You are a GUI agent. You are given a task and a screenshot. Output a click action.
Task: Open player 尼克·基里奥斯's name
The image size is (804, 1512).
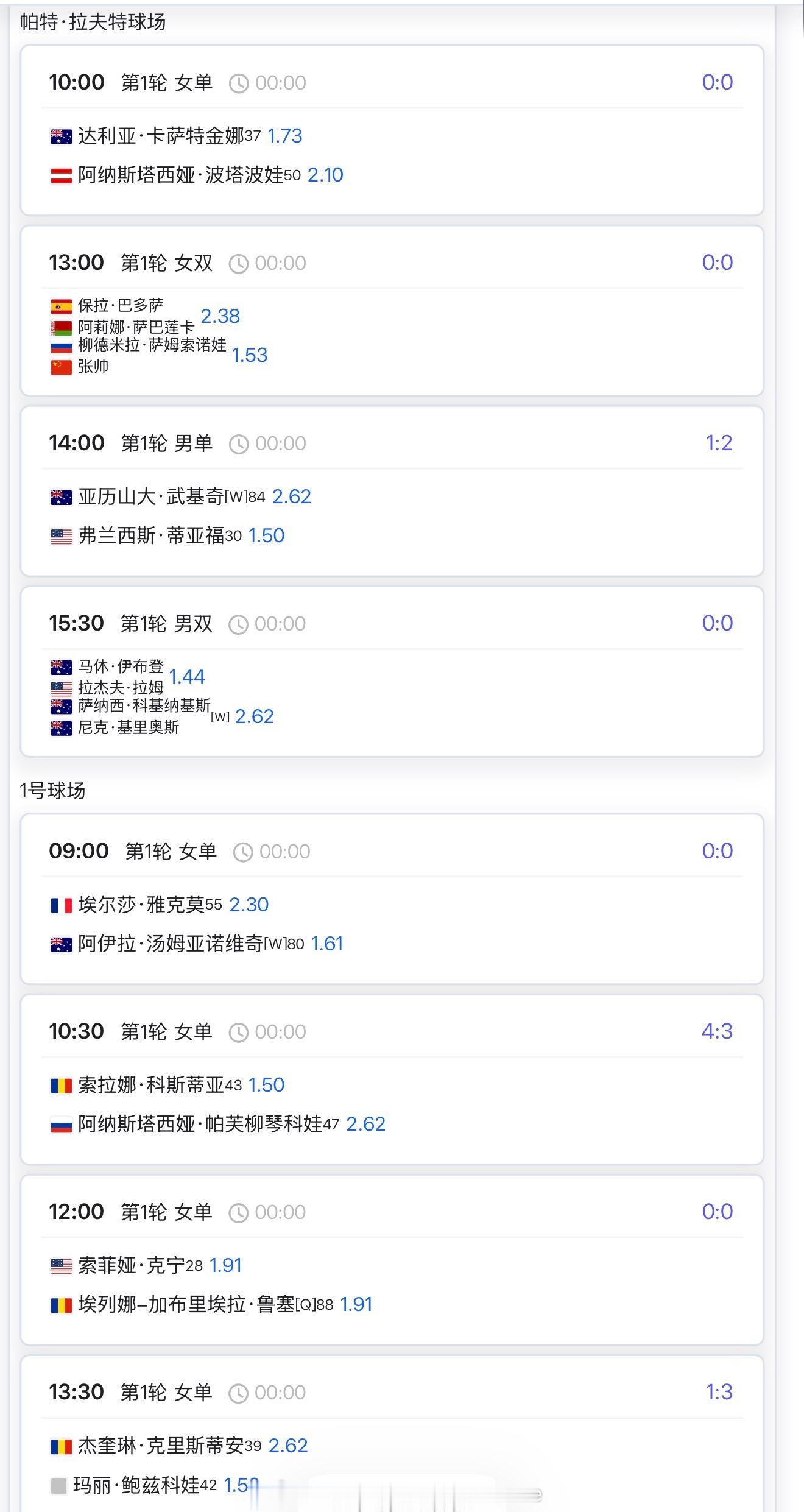click(x=129, y=727)
